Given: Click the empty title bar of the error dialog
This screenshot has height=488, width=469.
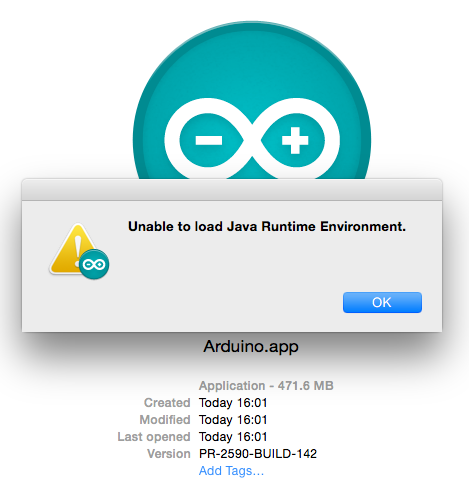Looking at the screenshot, I should tap(232, 190).
